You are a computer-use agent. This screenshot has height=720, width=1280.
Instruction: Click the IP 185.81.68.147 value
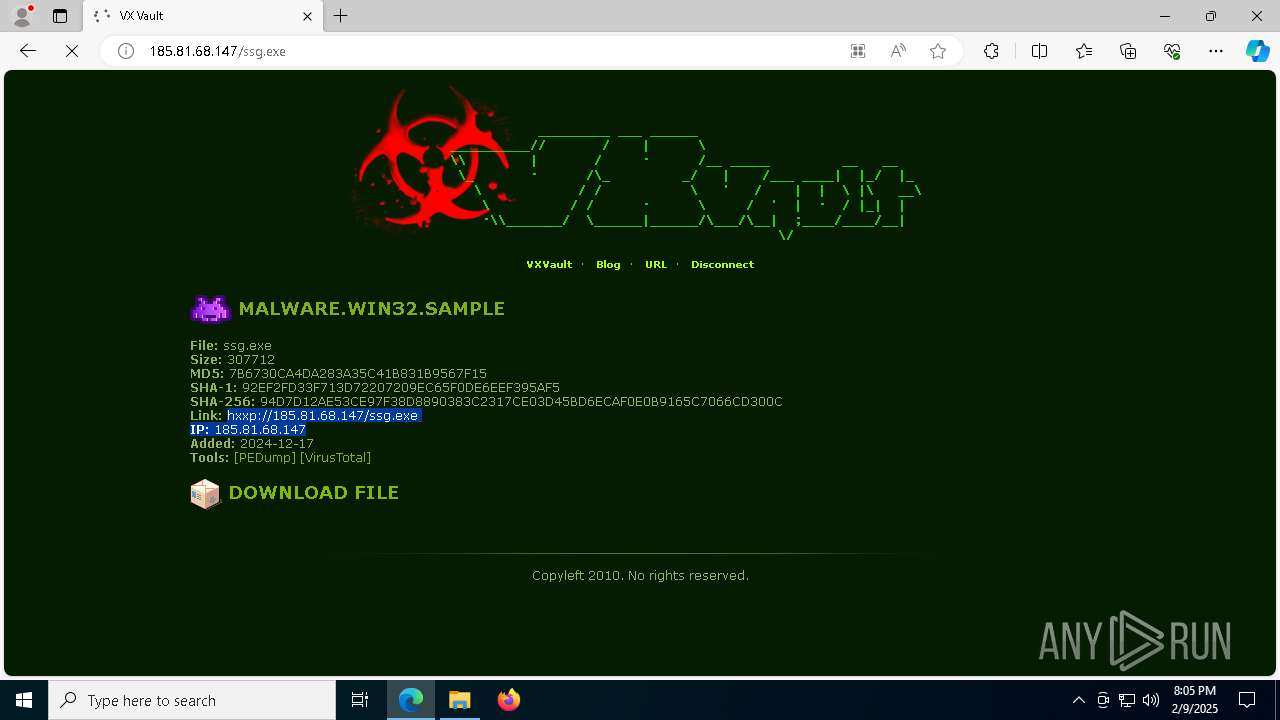[260, 429]
